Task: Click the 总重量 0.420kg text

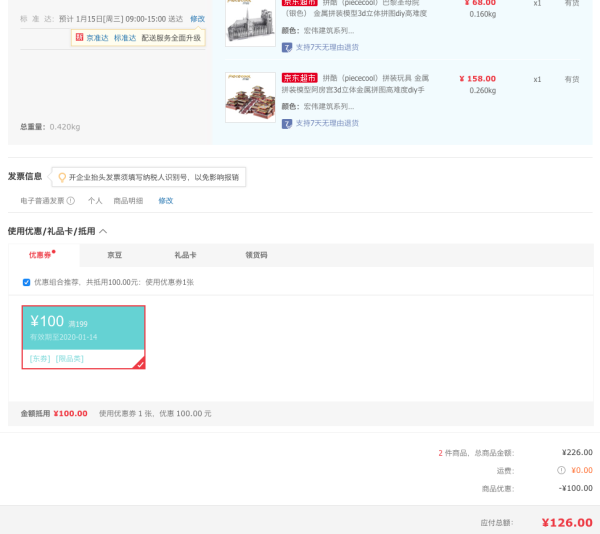Action: 50,127
